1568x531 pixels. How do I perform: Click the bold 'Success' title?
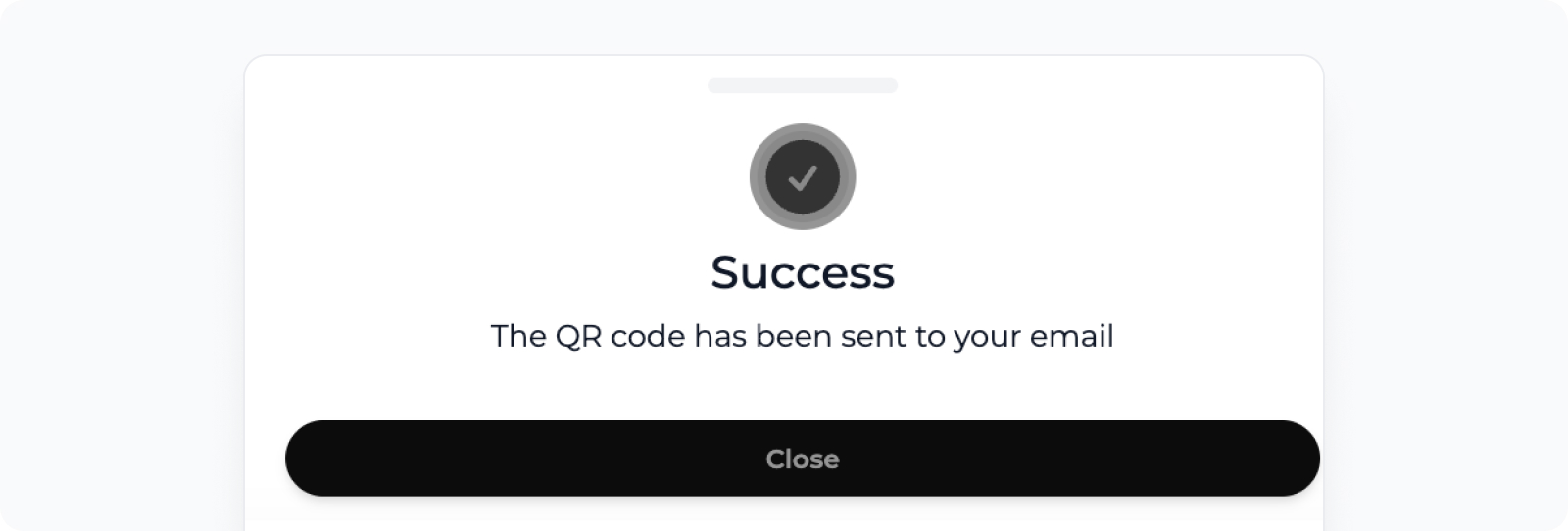pos(803,272)
